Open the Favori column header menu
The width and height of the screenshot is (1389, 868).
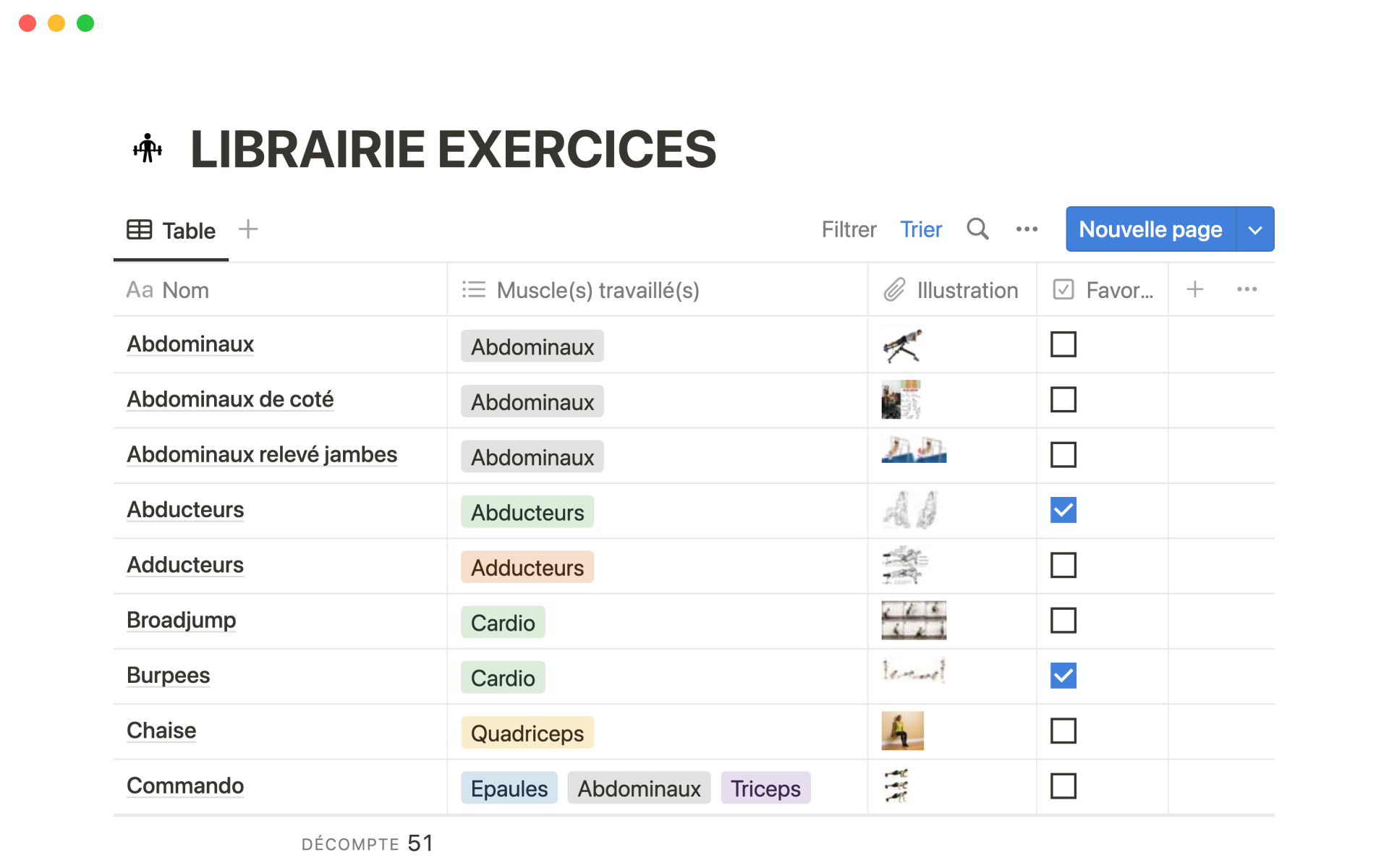pos(1103,290)
